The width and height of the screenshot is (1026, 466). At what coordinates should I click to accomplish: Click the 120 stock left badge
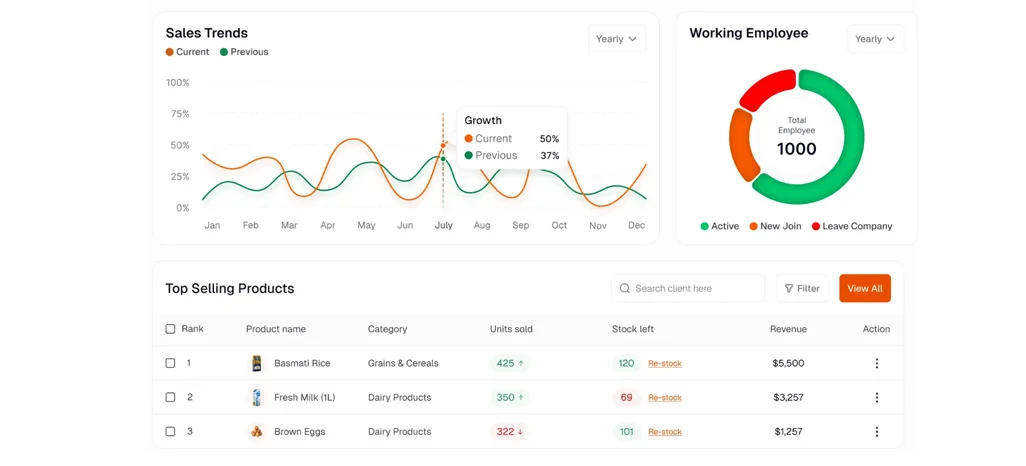[x=626, y=363]
